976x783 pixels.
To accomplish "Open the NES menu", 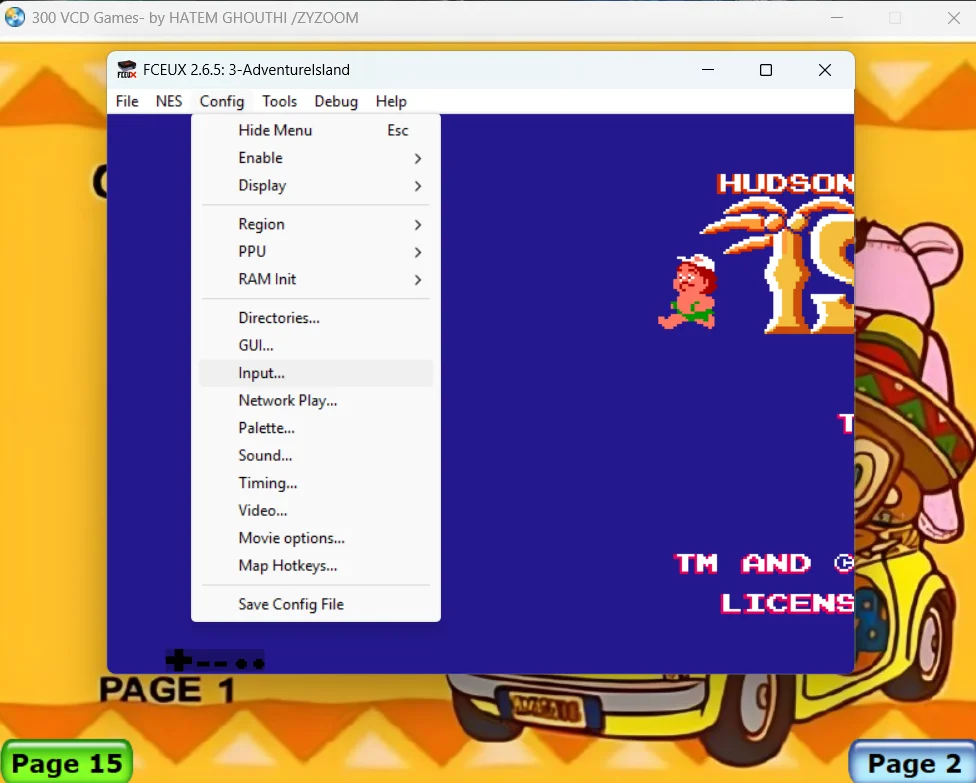I will click(169, 101).
